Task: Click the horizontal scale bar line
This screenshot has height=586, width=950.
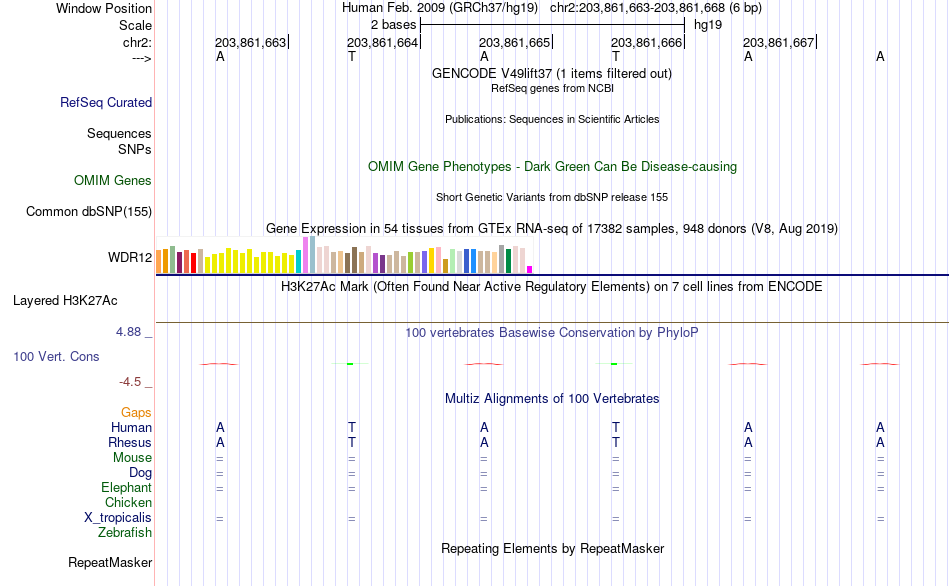Action: click(x=553, y=25)
